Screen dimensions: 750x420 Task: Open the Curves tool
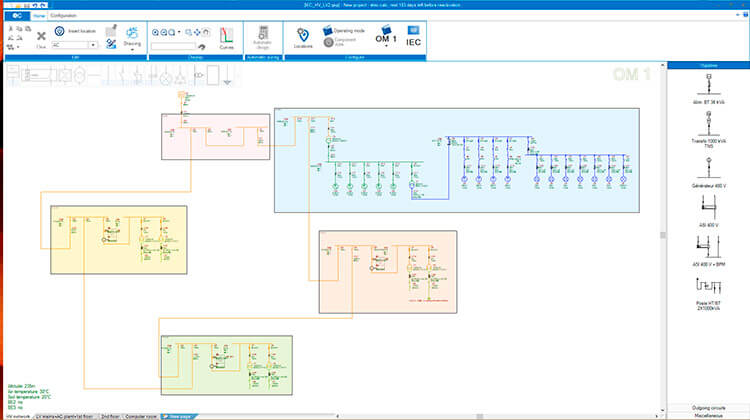coord(227,38)
